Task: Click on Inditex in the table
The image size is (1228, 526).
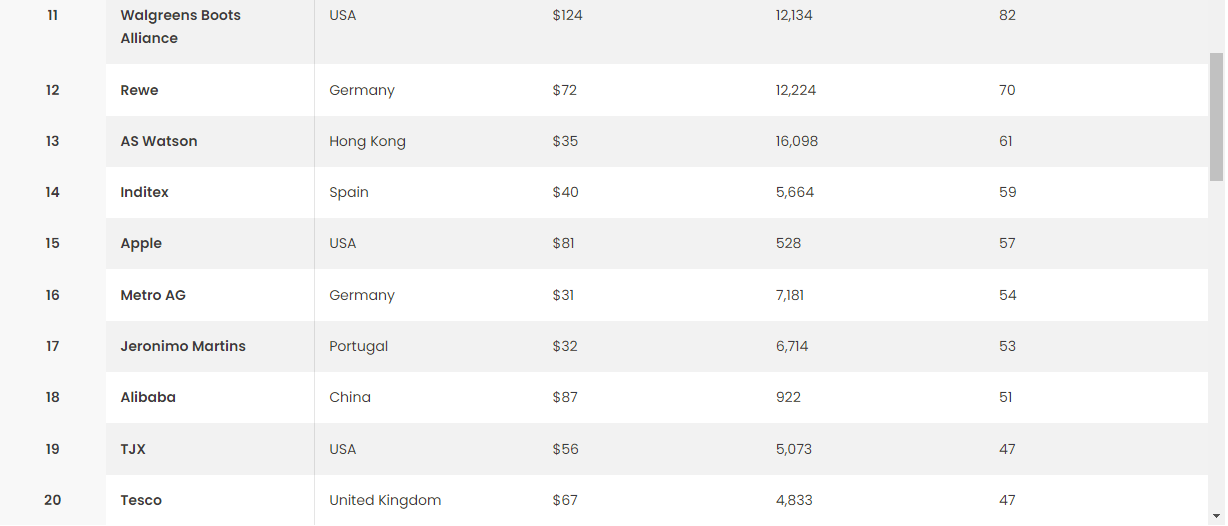Action: pyautogui.click(x=145, y=192)
